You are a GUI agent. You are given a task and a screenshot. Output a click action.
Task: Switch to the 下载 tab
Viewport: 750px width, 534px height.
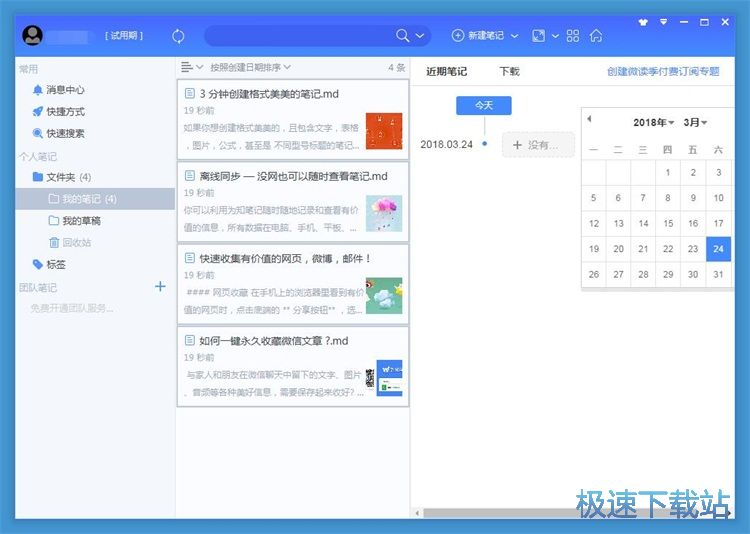(510, 71)
